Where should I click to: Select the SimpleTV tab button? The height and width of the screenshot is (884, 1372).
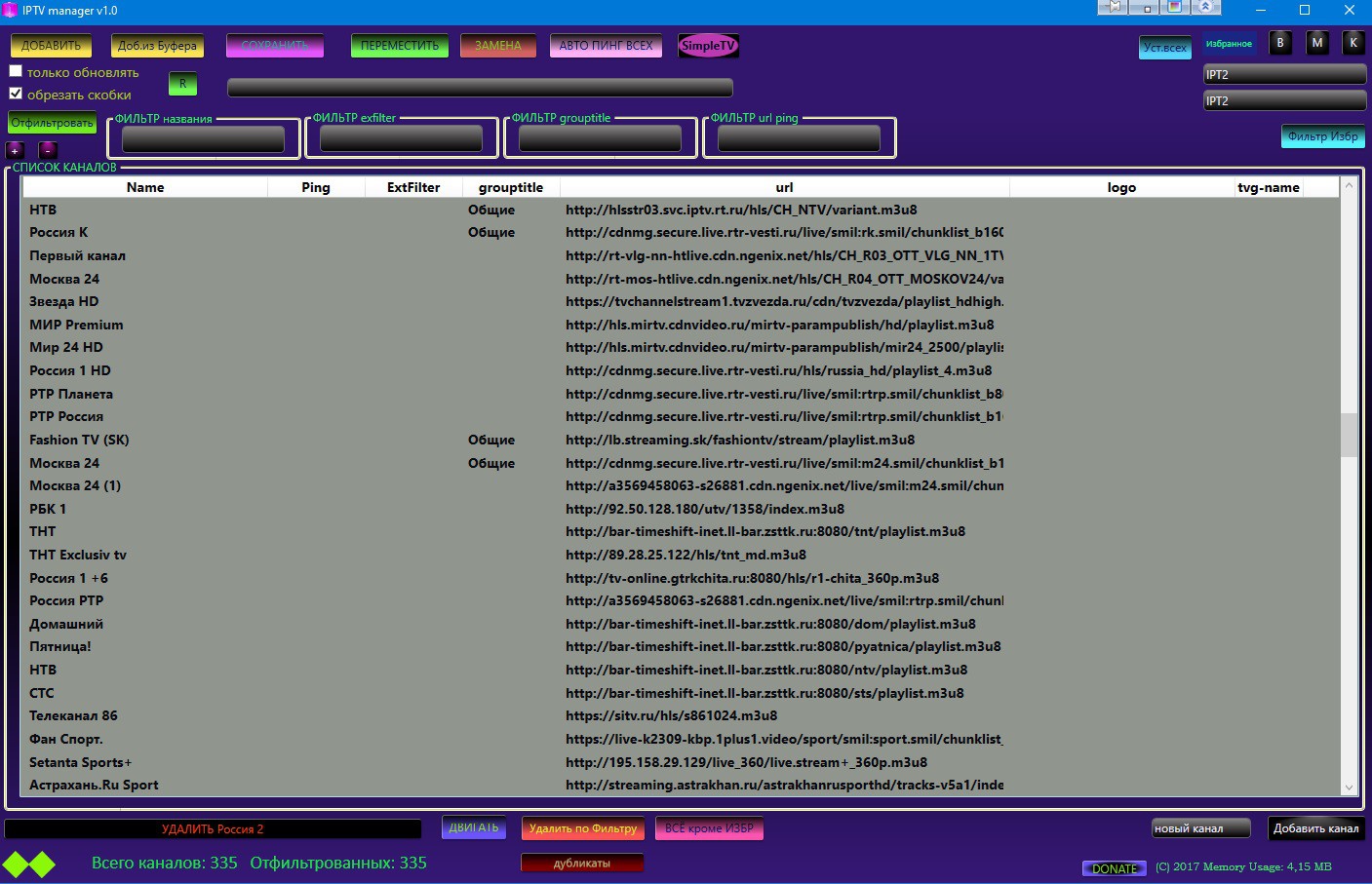pyautogui.click(x=708, y=45)
